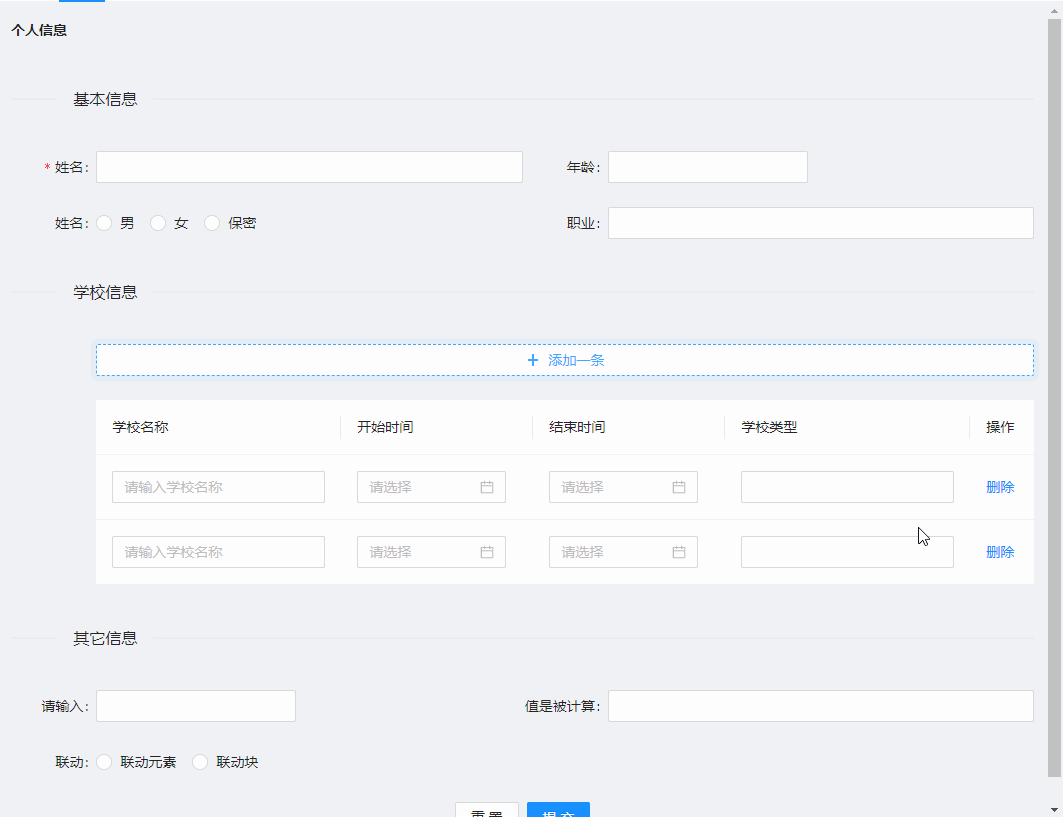Click the 添加一条 add row button
Viewport: 1063px width, 817px height.
(565, 360)
